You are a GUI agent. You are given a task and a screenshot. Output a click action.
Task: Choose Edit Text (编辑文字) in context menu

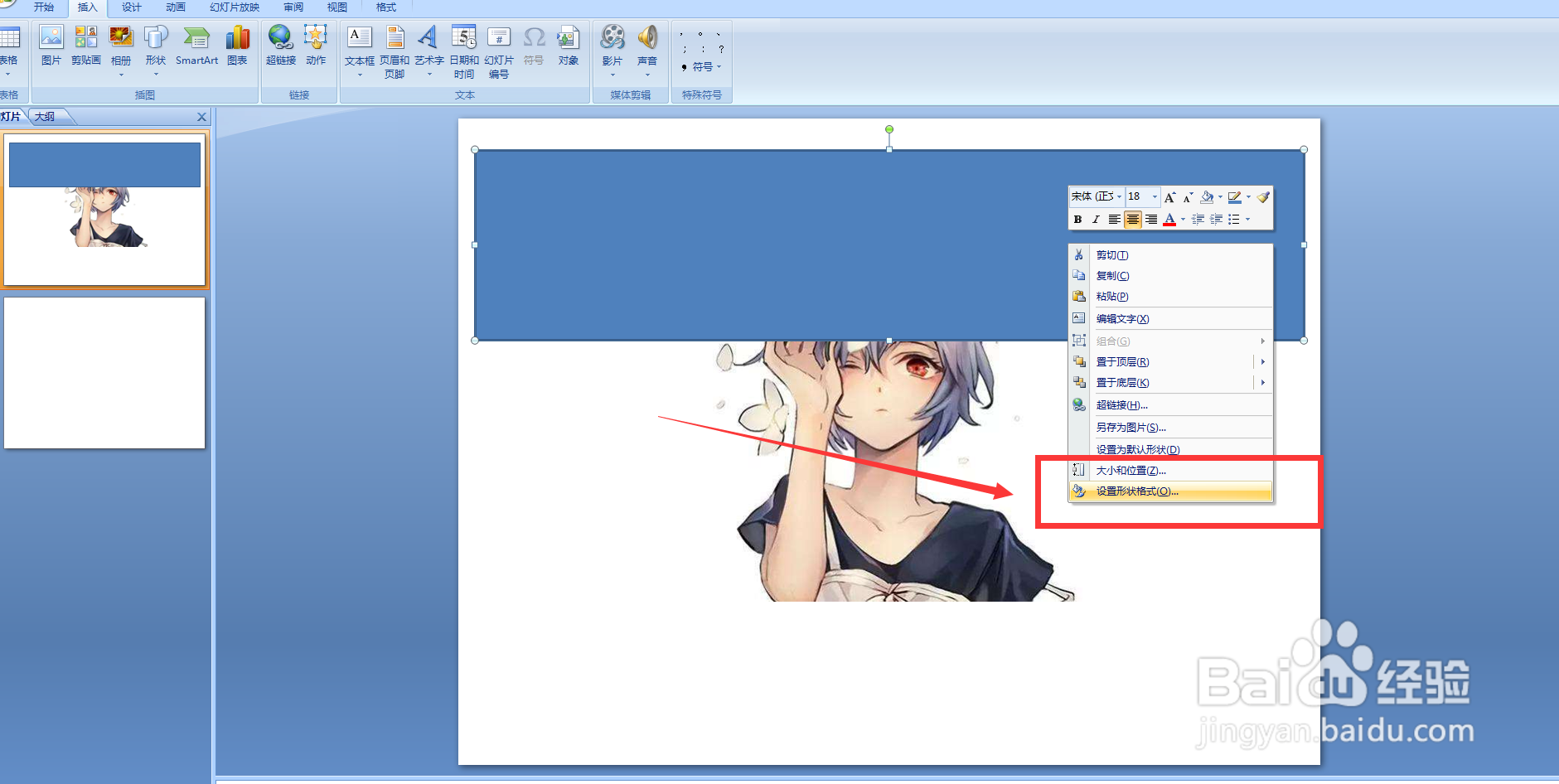click(1170, 319)
